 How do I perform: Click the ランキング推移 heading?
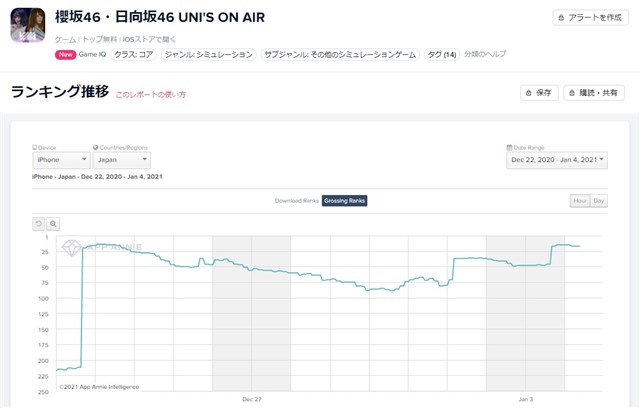(x=60, y=91)
